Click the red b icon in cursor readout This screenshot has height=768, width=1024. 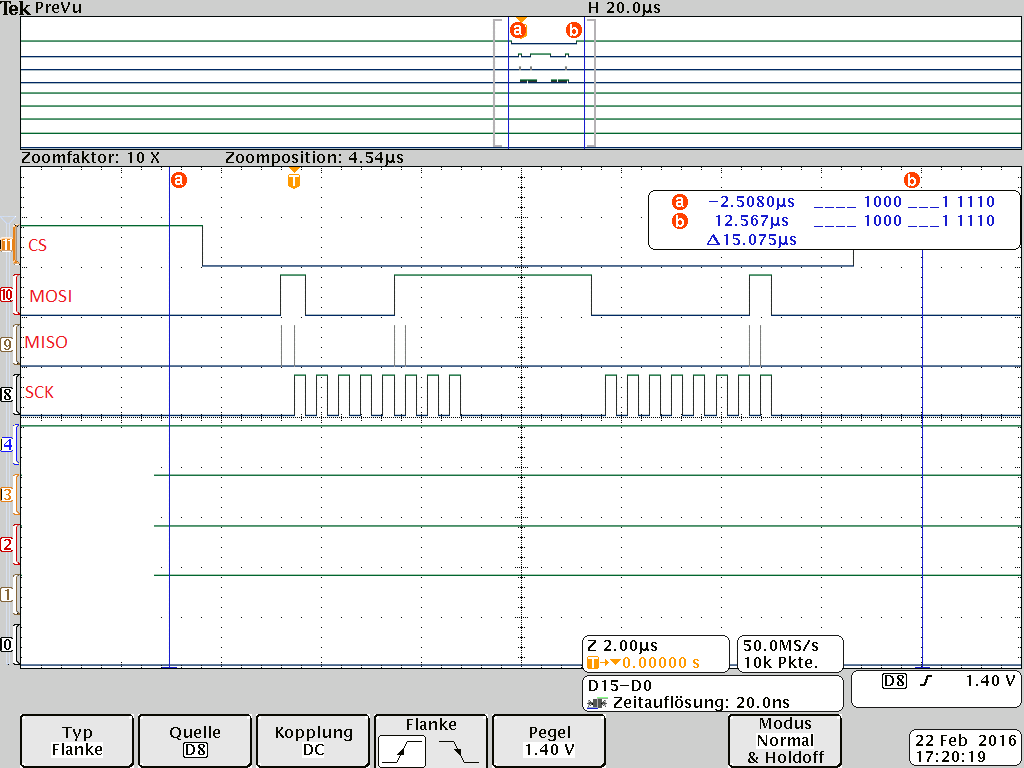click(680, 221)
